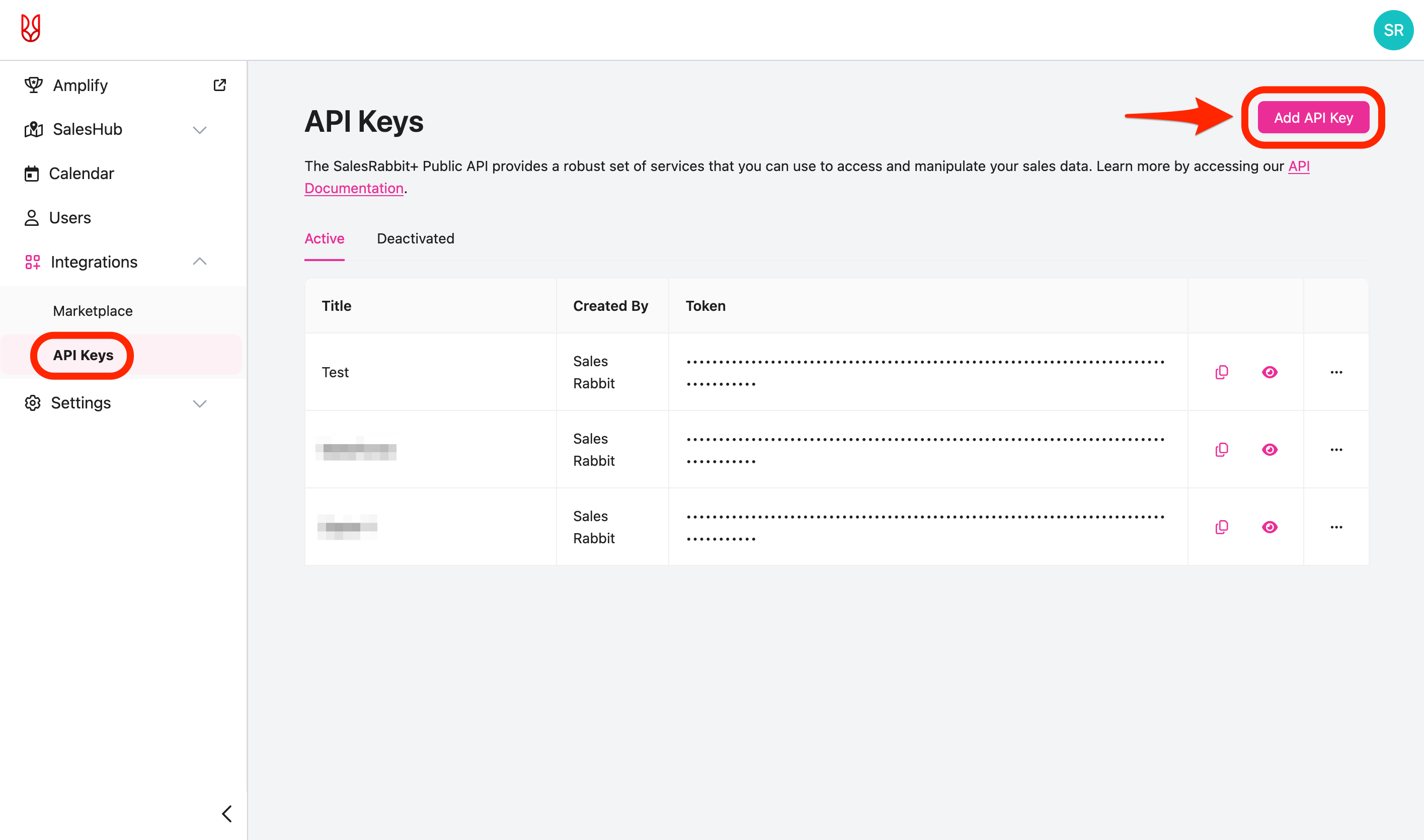Viewport: 1424px width, 840px height.
Task: Open the API Documentation link
Action: tap(354, 188)
